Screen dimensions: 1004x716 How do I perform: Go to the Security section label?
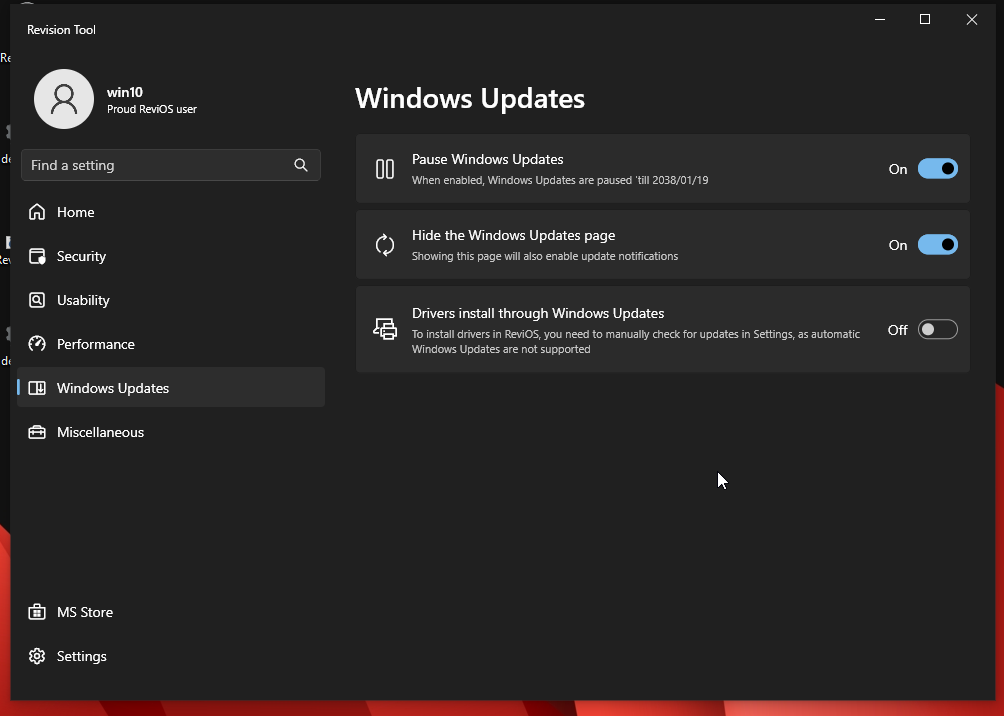[81, 256]
